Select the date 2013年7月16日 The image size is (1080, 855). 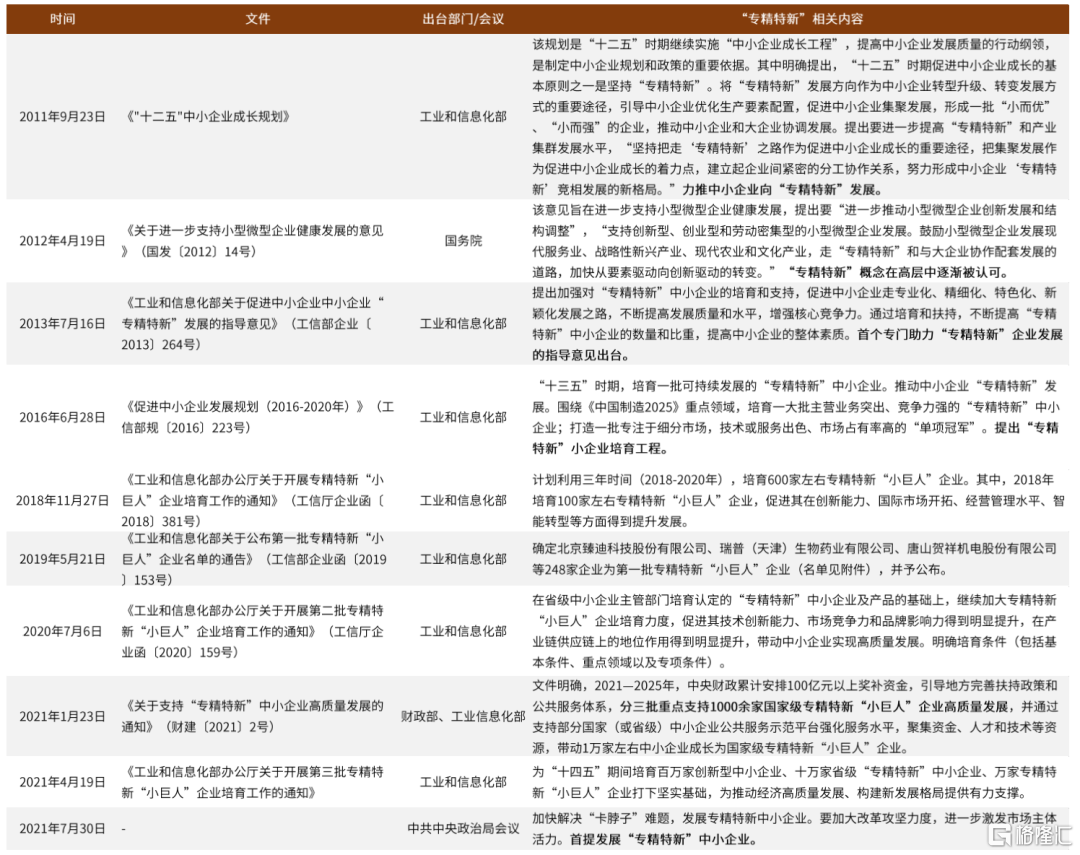pyautogui.click(x=62, y=324)
